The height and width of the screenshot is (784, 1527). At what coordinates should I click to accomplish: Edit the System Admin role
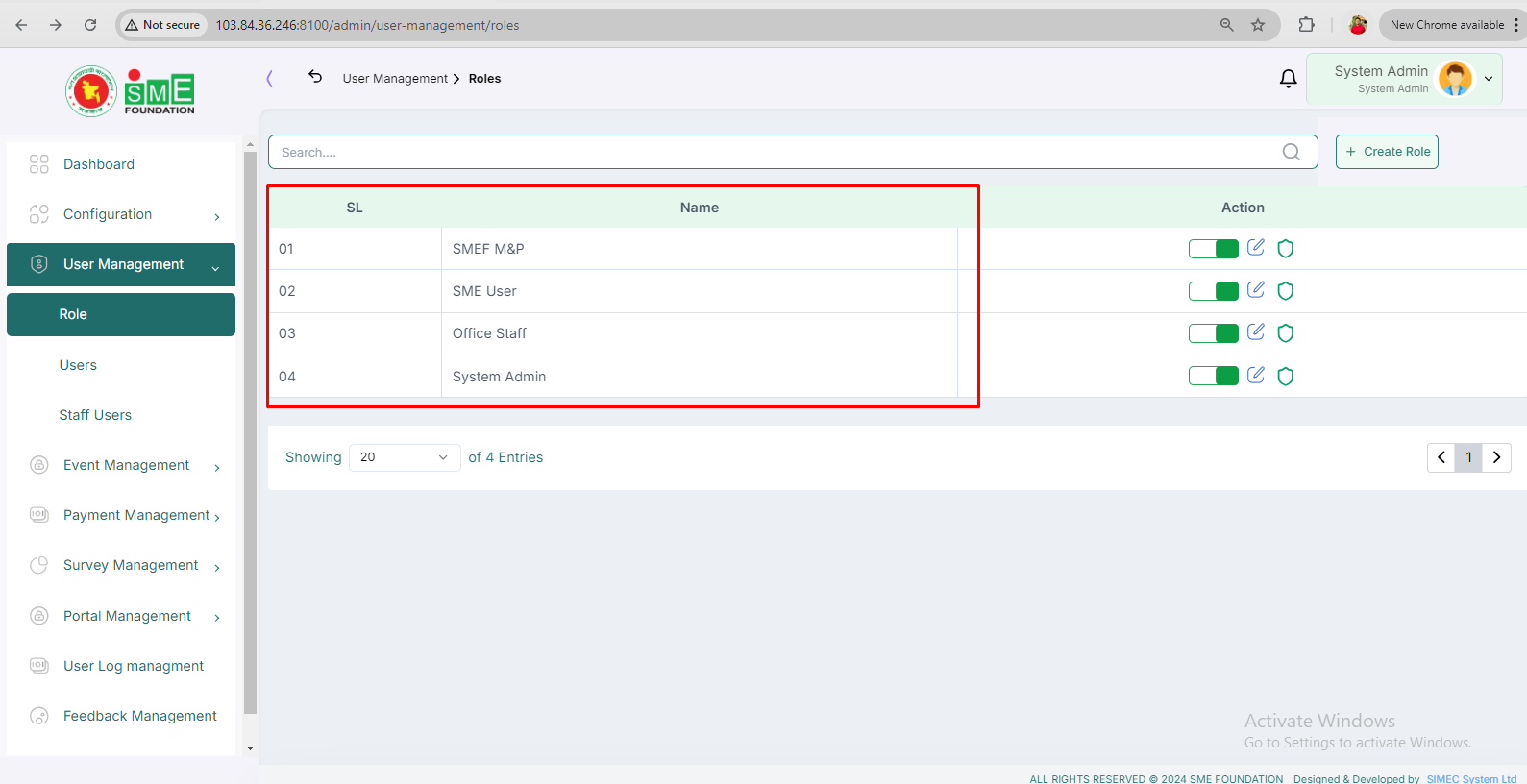pyautogui.click(x=1255, y=376)
